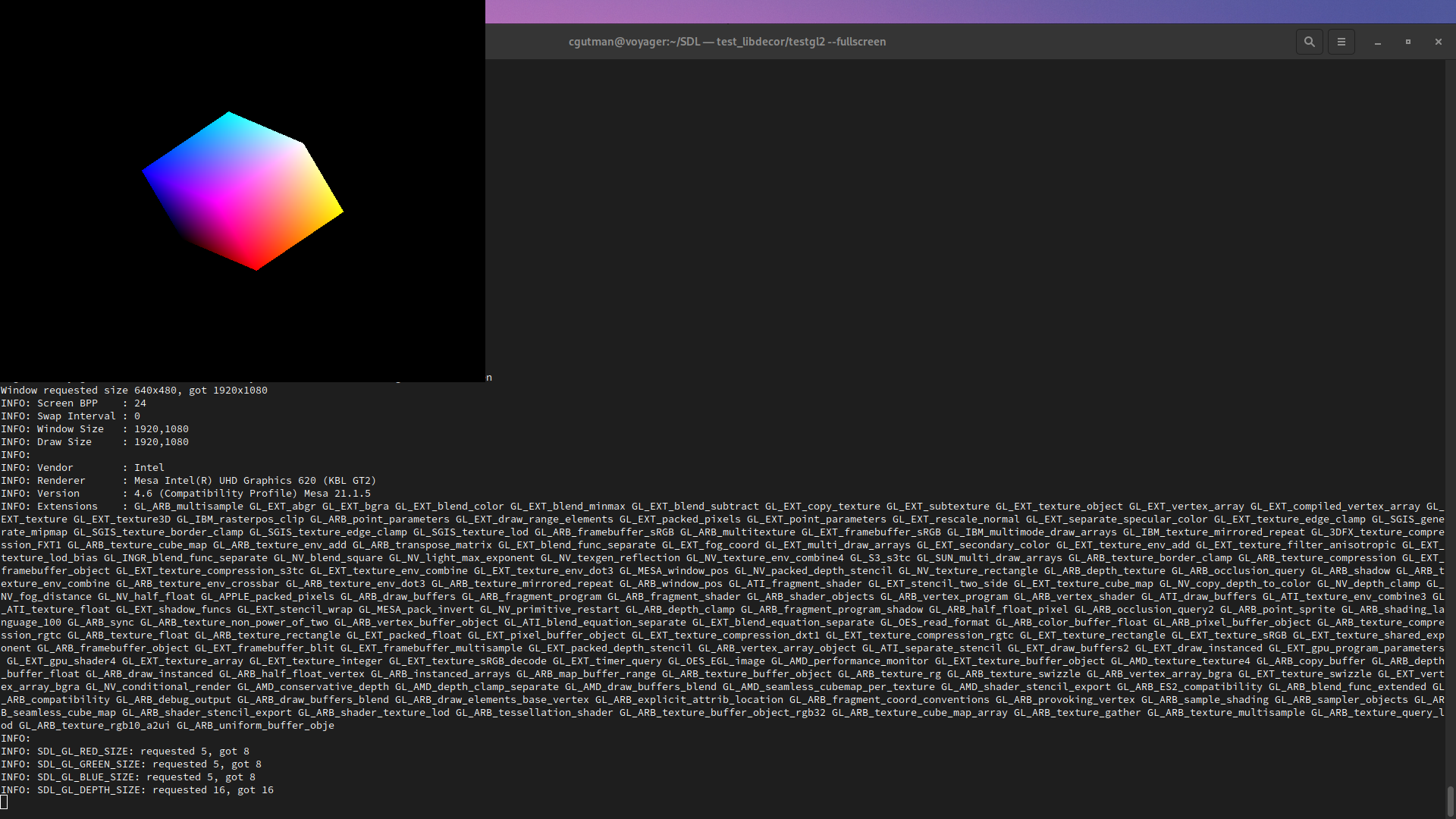Close the terminal window
This screenshot has height=819, width=1456.
(1438, 42)
